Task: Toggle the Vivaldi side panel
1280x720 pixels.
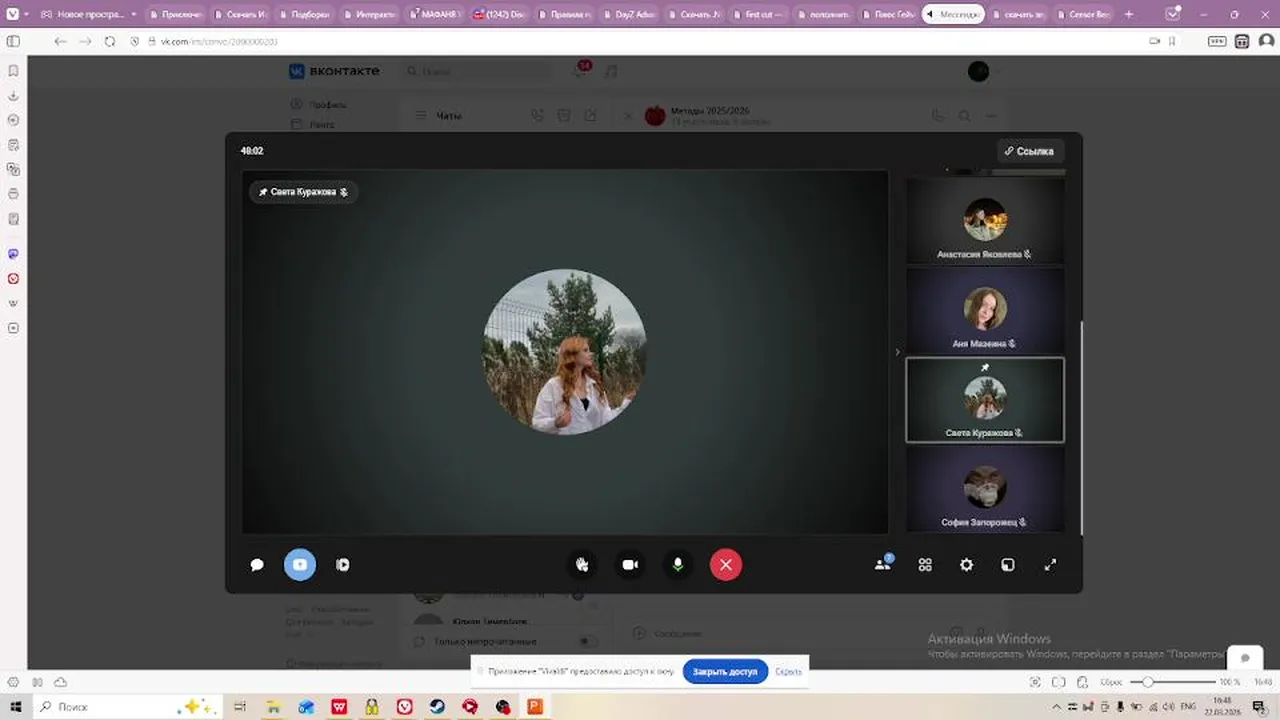Action: click(13, 41)
